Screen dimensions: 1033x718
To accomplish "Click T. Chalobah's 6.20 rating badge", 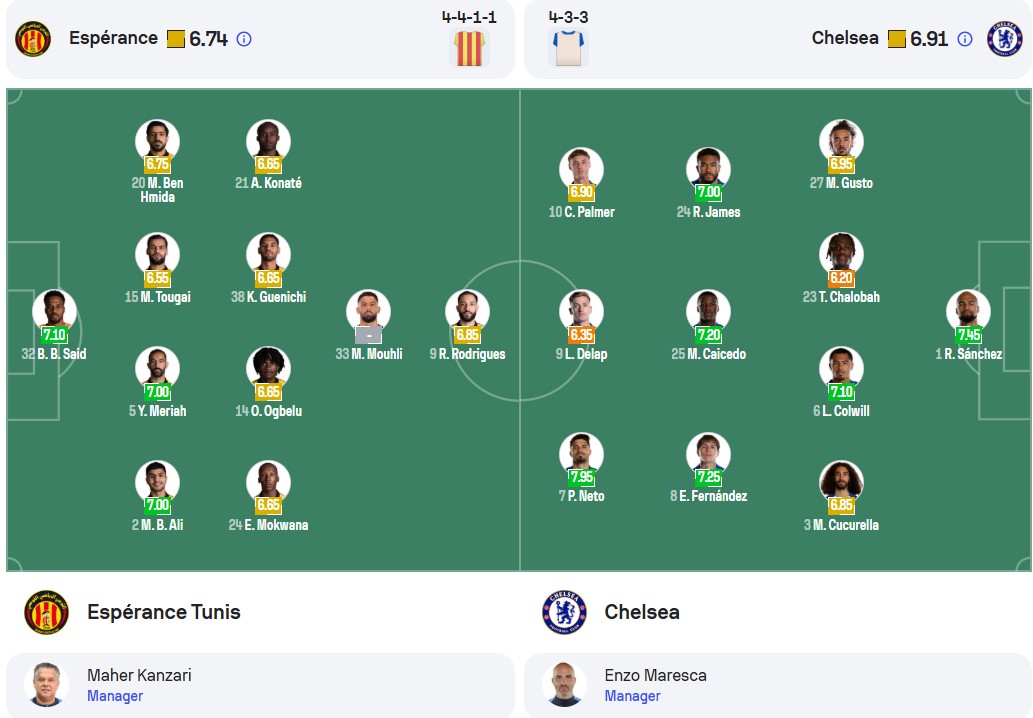I will click(x=841, y=277).
